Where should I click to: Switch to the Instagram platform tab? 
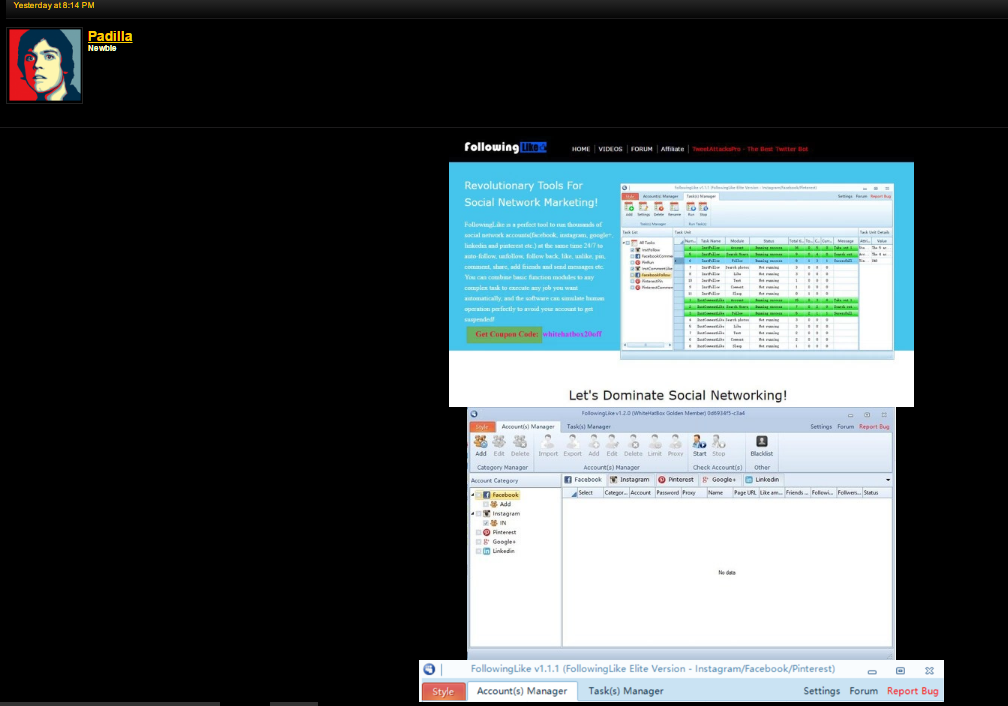click(630, 480)
